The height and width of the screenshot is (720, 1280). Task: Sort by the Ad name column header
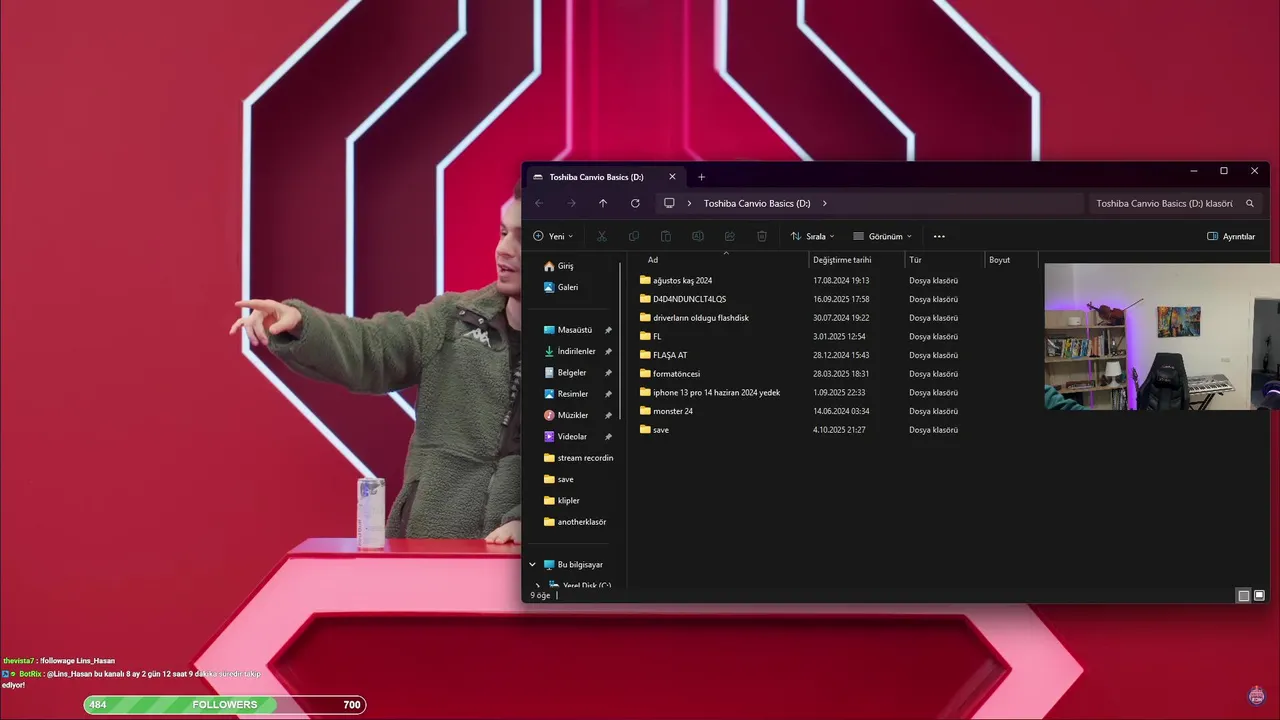653,260
